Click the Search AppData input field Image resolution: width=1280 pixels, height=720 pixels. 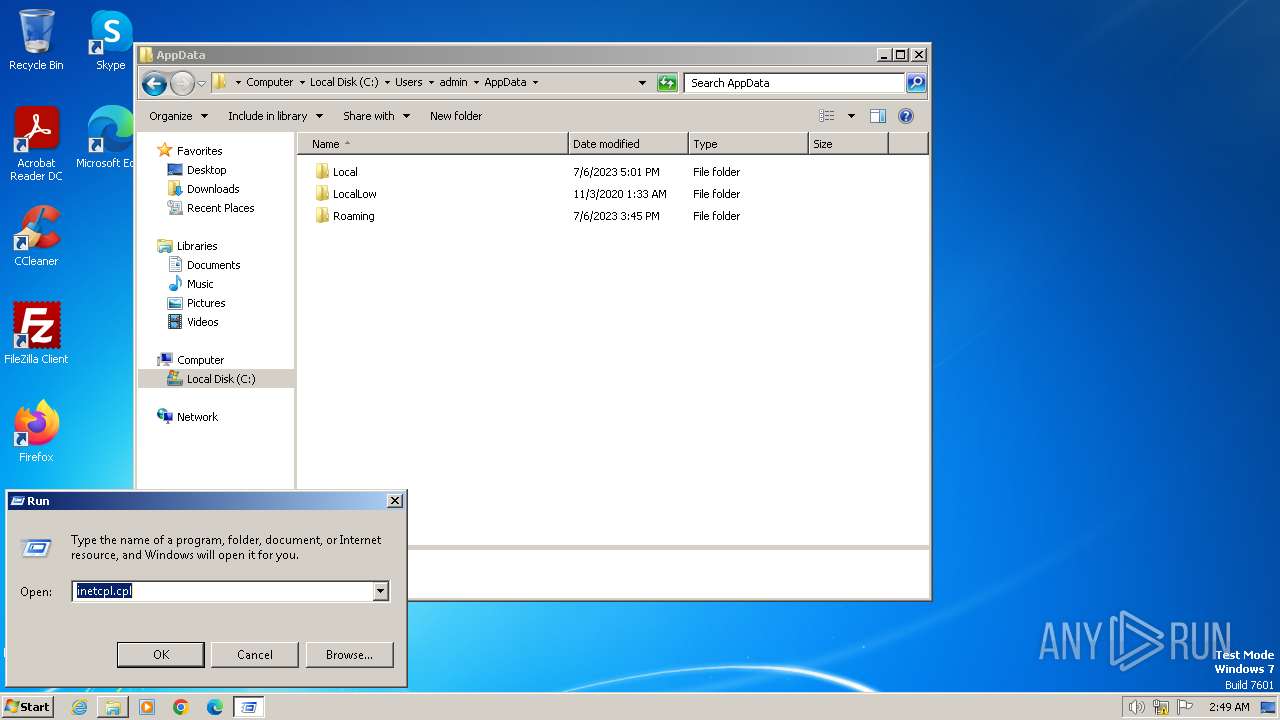click(x=795, y=83)
